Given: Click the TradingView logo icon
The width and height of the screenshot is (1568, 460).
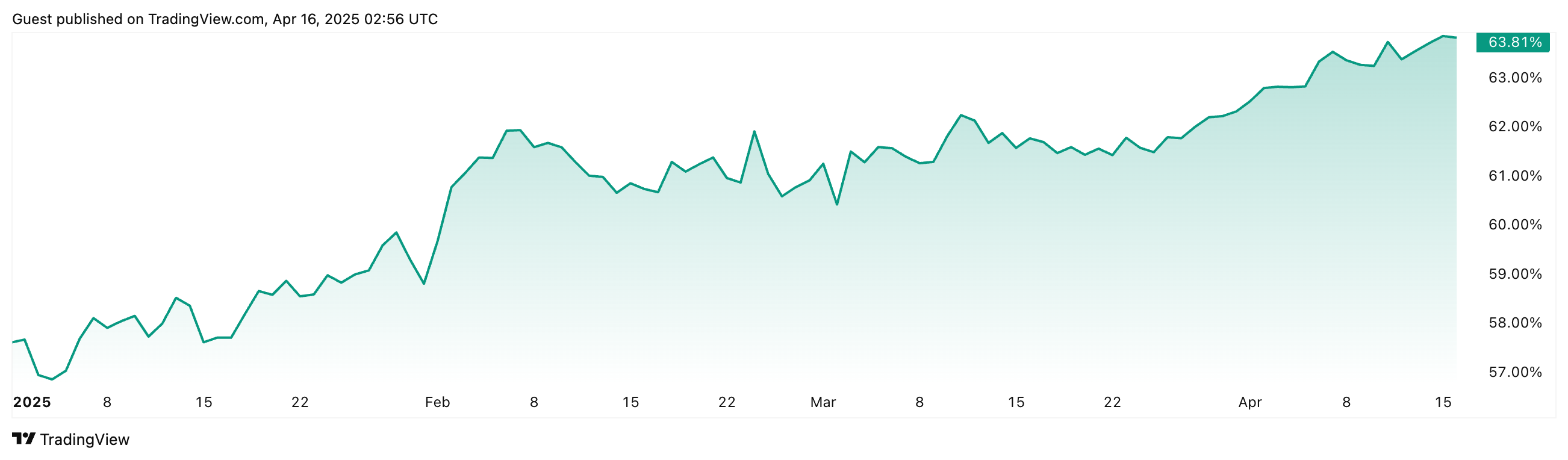Looking at the screenshot, I should 23,439.
